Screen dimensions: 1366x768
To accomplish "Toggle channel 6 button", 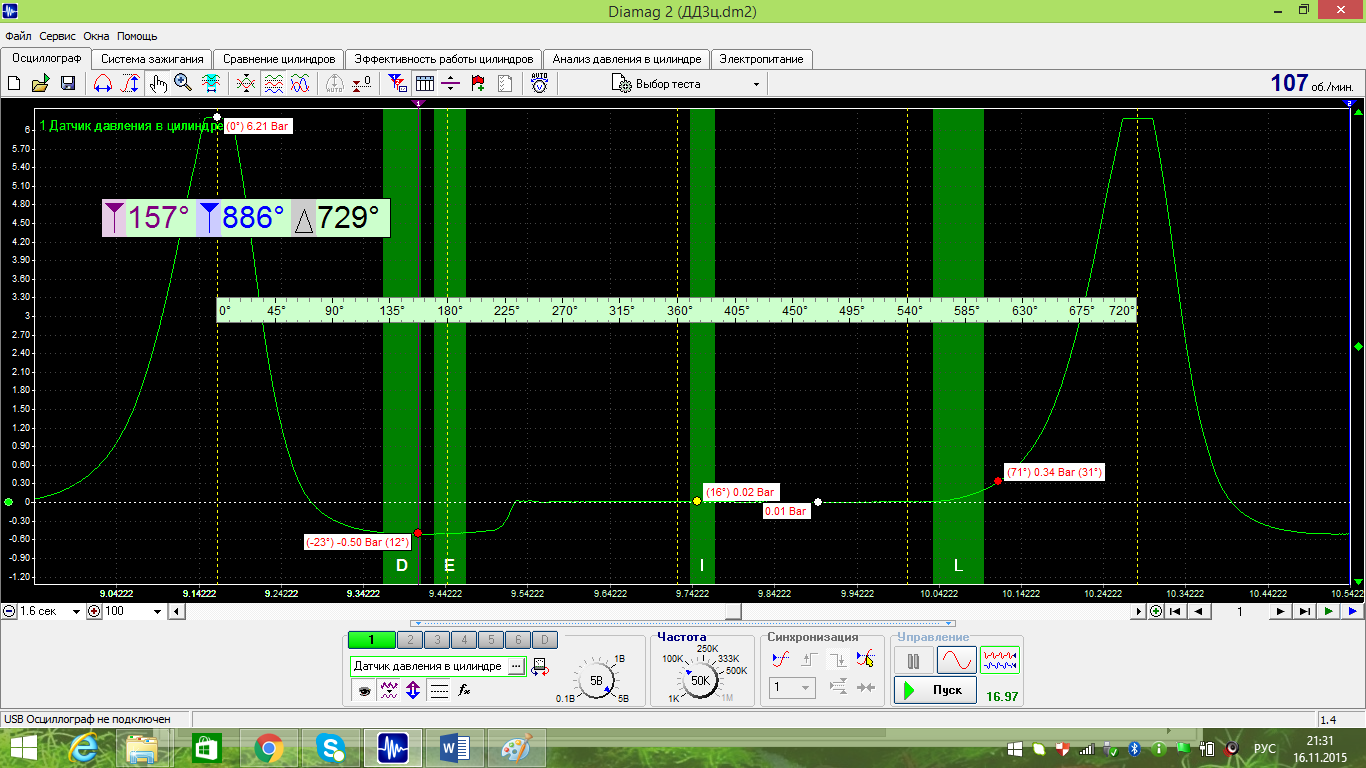I will [517, 640].
